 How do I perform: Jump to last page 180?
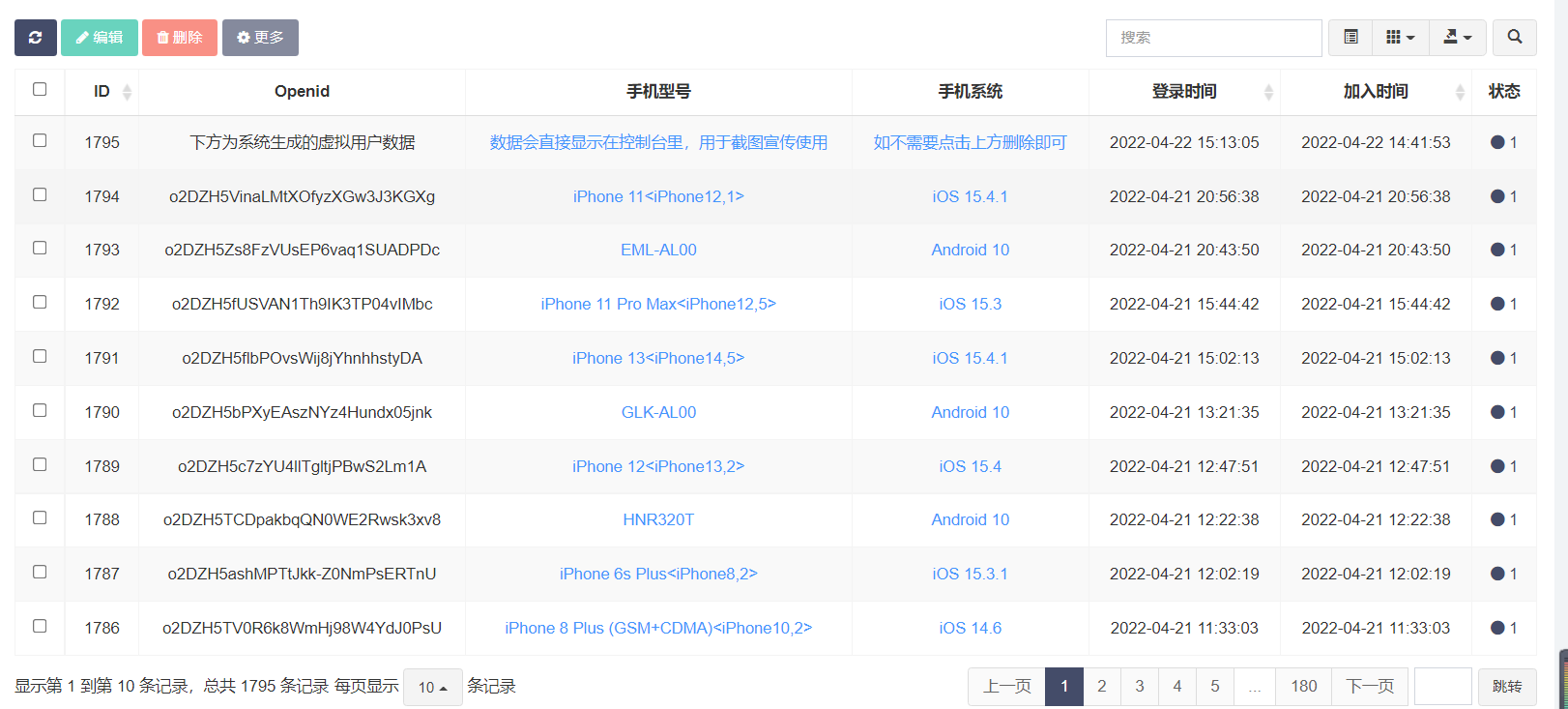(1303, 686)
